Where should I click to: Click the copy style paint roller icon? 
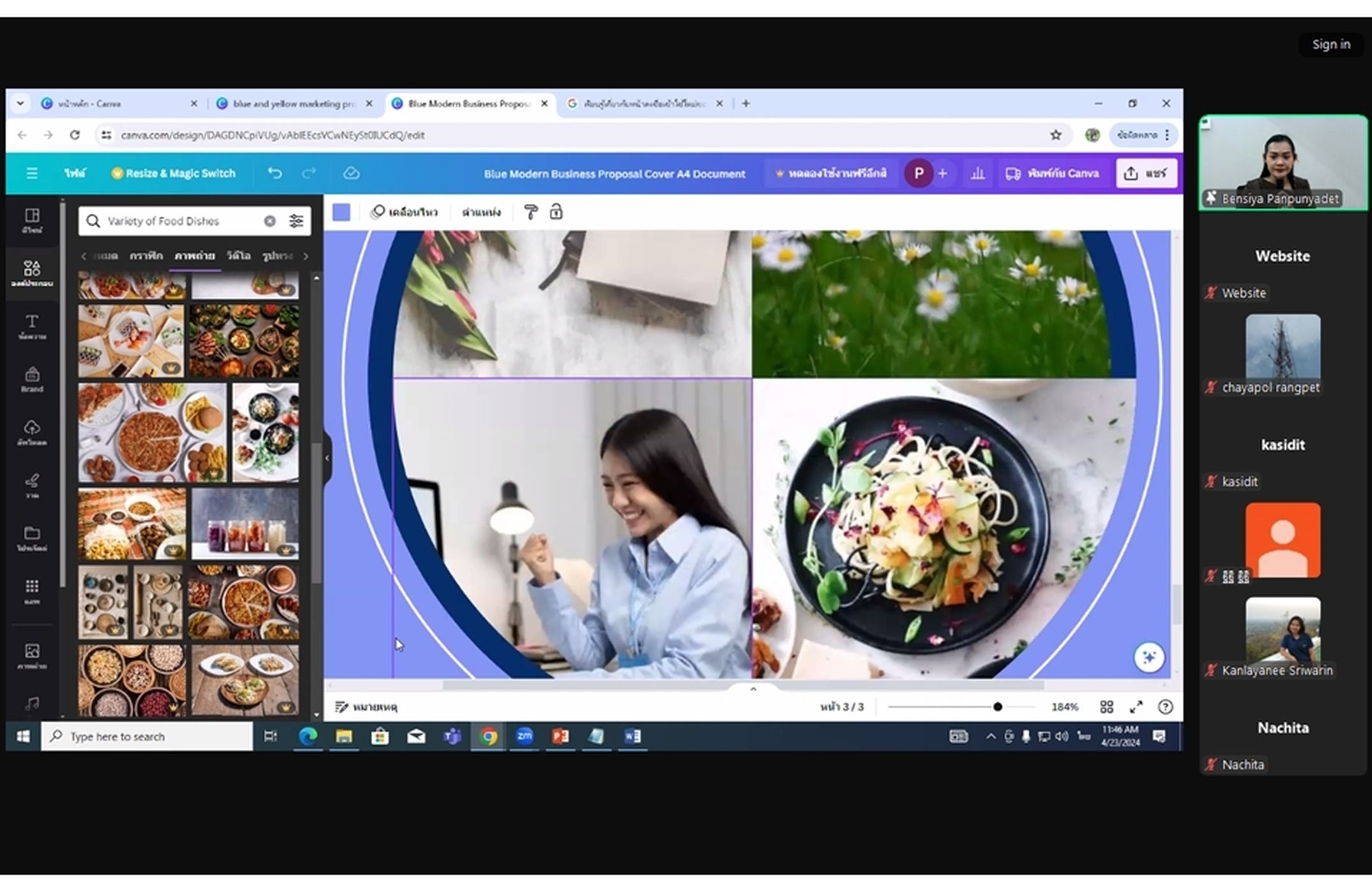(x=530, y=212)
